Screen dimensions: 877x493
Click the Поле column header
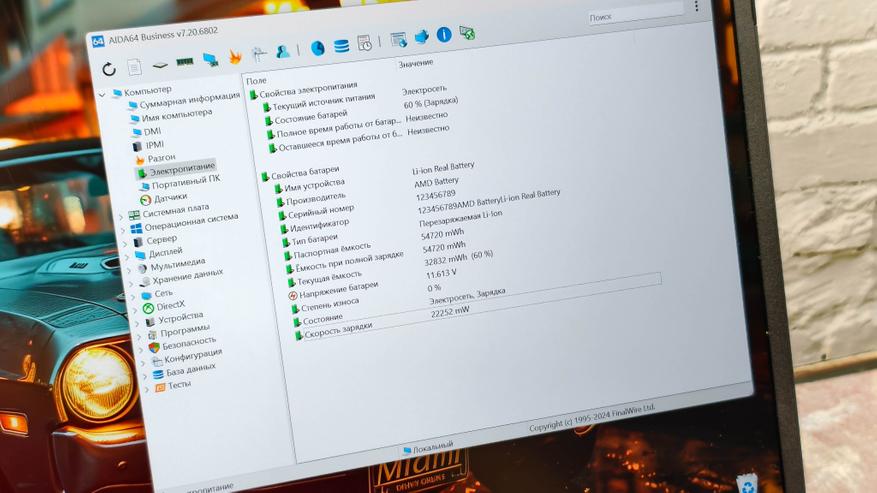point(256,81)
